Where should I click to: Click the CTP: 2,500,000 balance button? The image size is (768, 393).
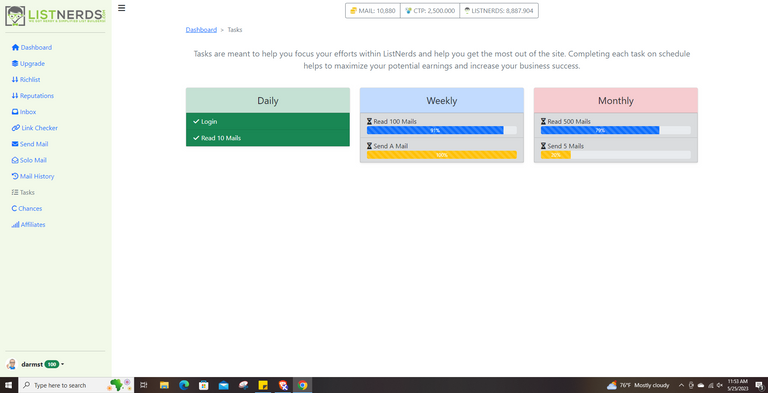(430, 11)
